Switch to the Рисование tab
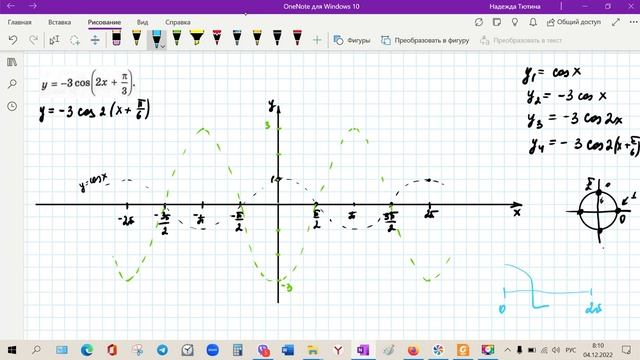 [104, 22]
